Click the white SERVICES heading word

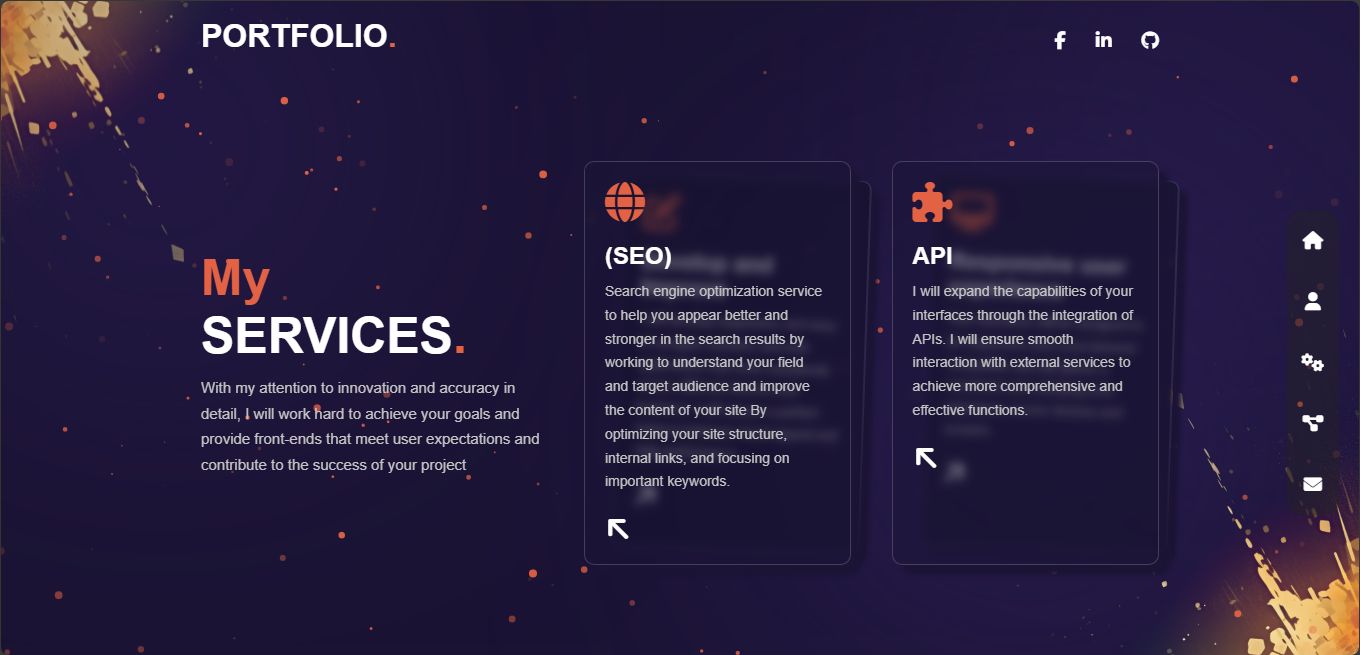(x=327, y=335)
